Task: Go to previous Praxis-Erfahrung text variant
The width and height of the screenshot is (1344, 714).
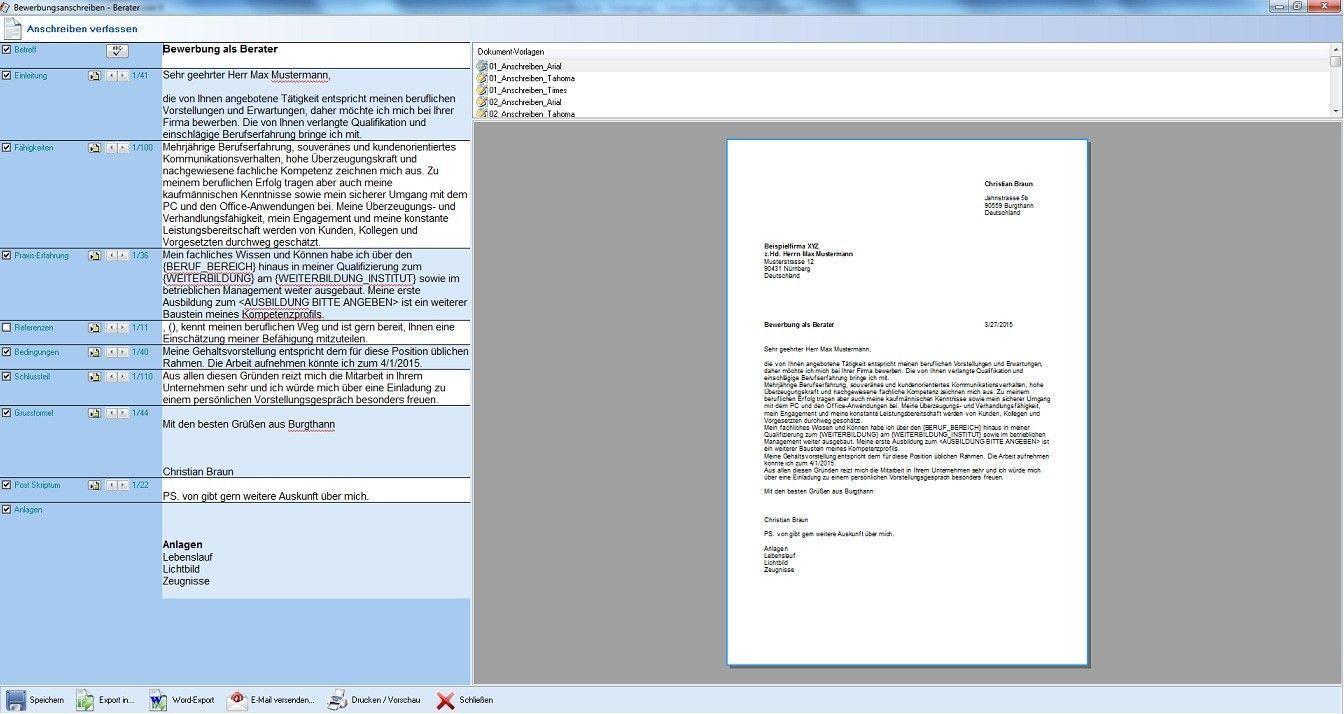Action: click(111, 256)
